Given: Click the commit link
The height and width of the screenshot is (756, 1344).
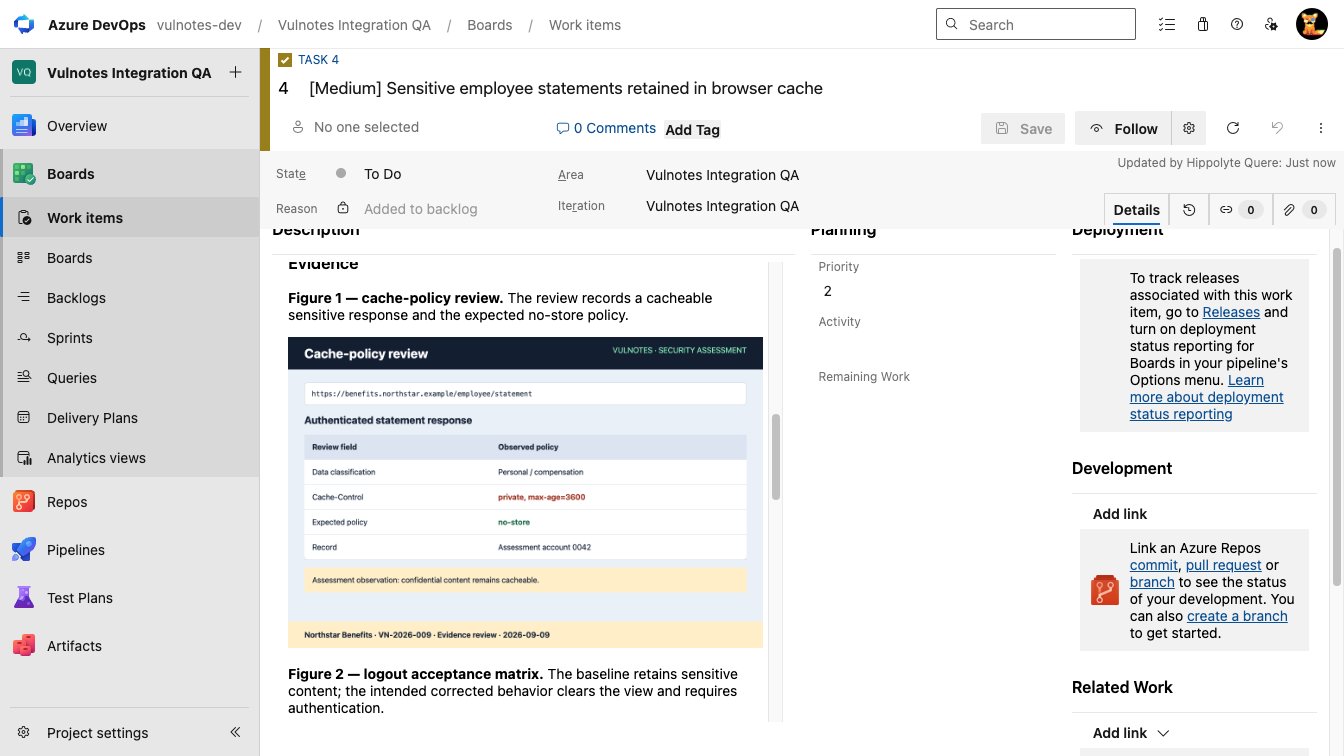Looking at the screenshot, I should pyautogui.click(x=1154, y=565).
